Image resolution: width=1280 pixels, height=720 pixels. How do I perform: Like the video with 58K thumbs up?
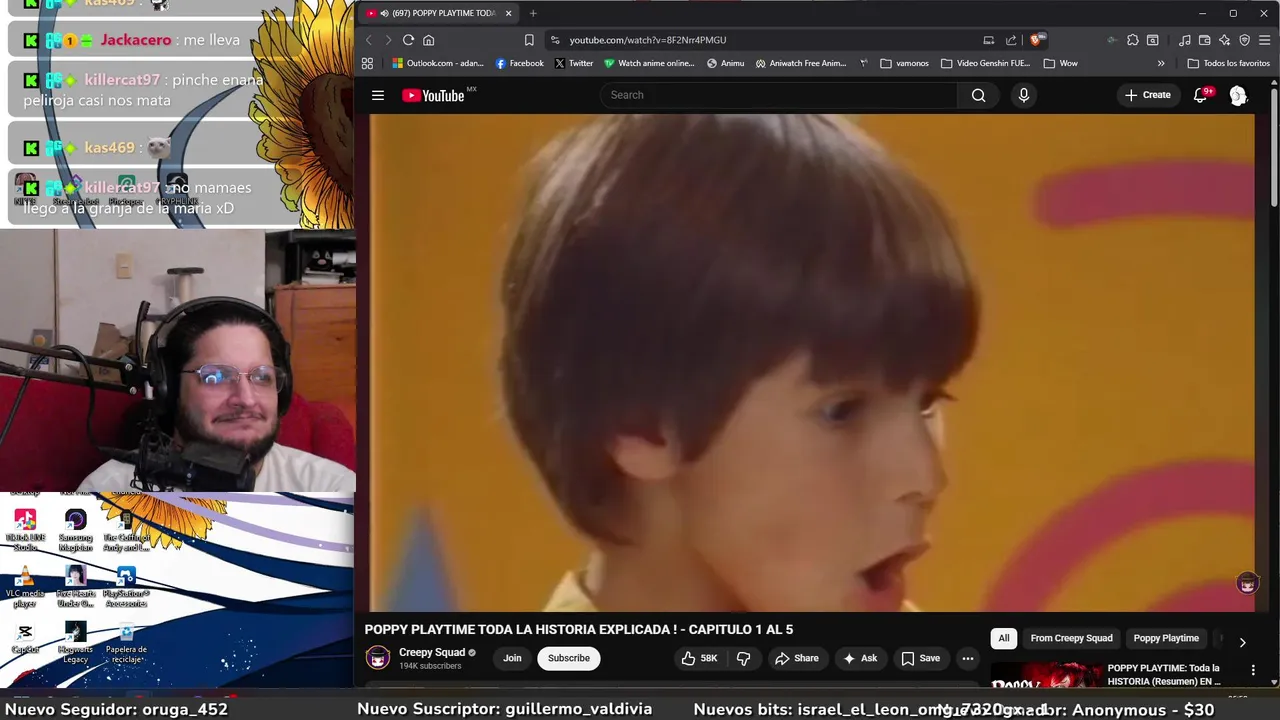(699, 658)
